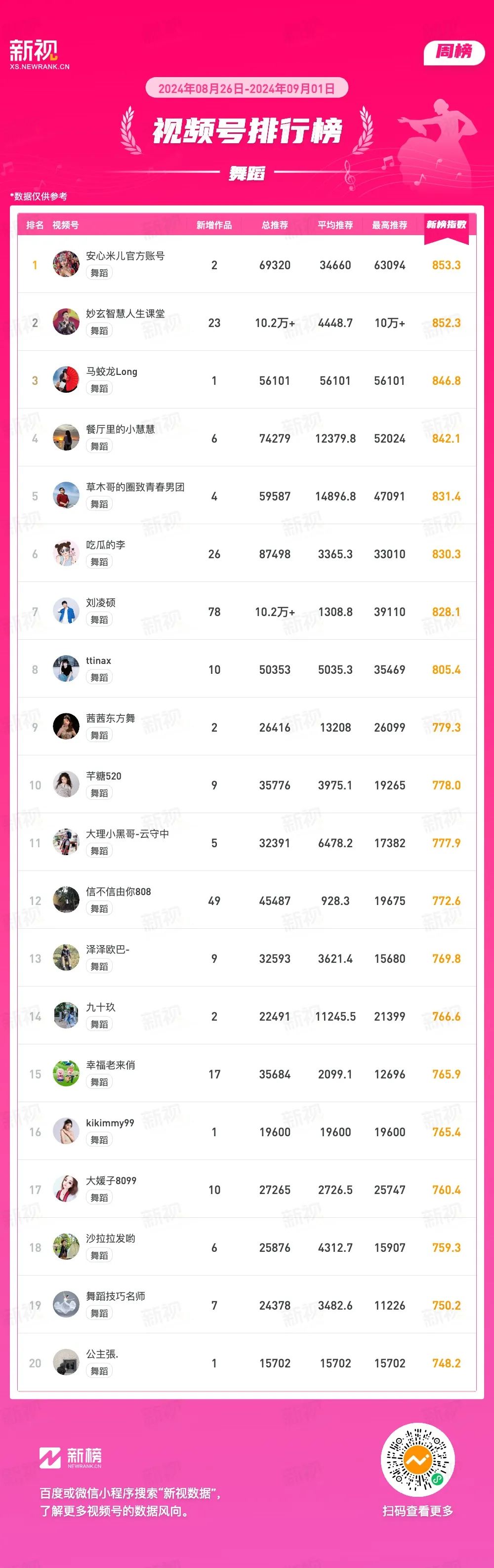Viewport: 494px width, 1568px height.
Task: Click the 舞蹈 category title under heading
Action: (x=247, y=173)
